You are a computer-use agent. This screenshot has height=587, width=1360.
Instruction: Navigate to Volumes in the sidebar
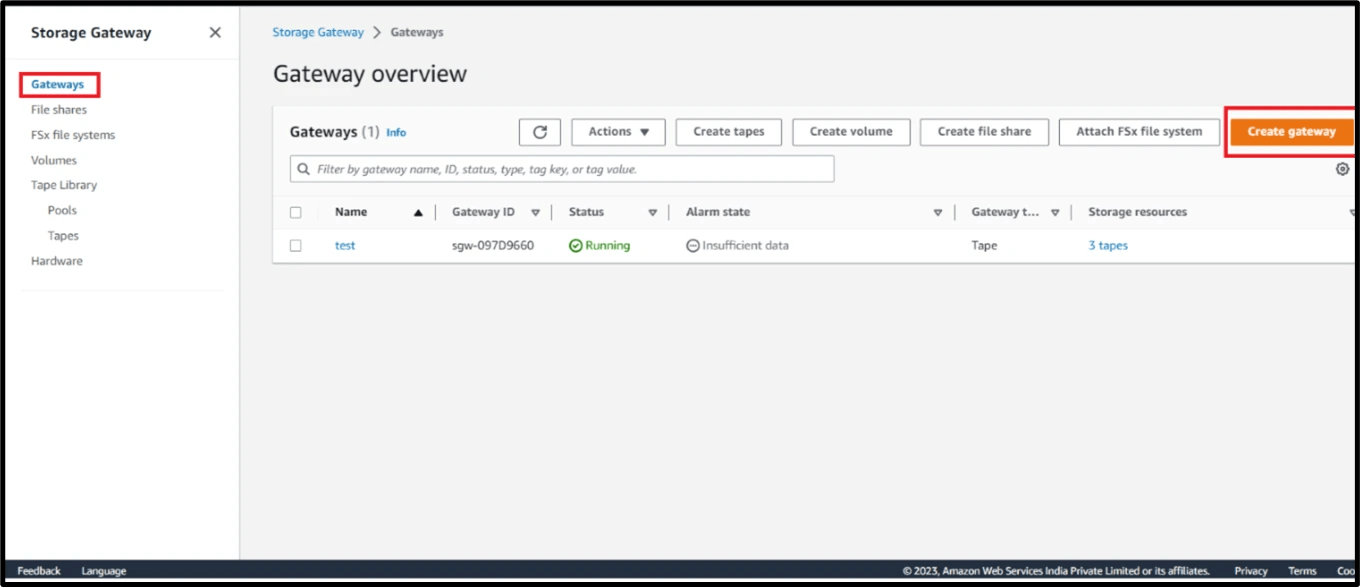pos(54,159)
